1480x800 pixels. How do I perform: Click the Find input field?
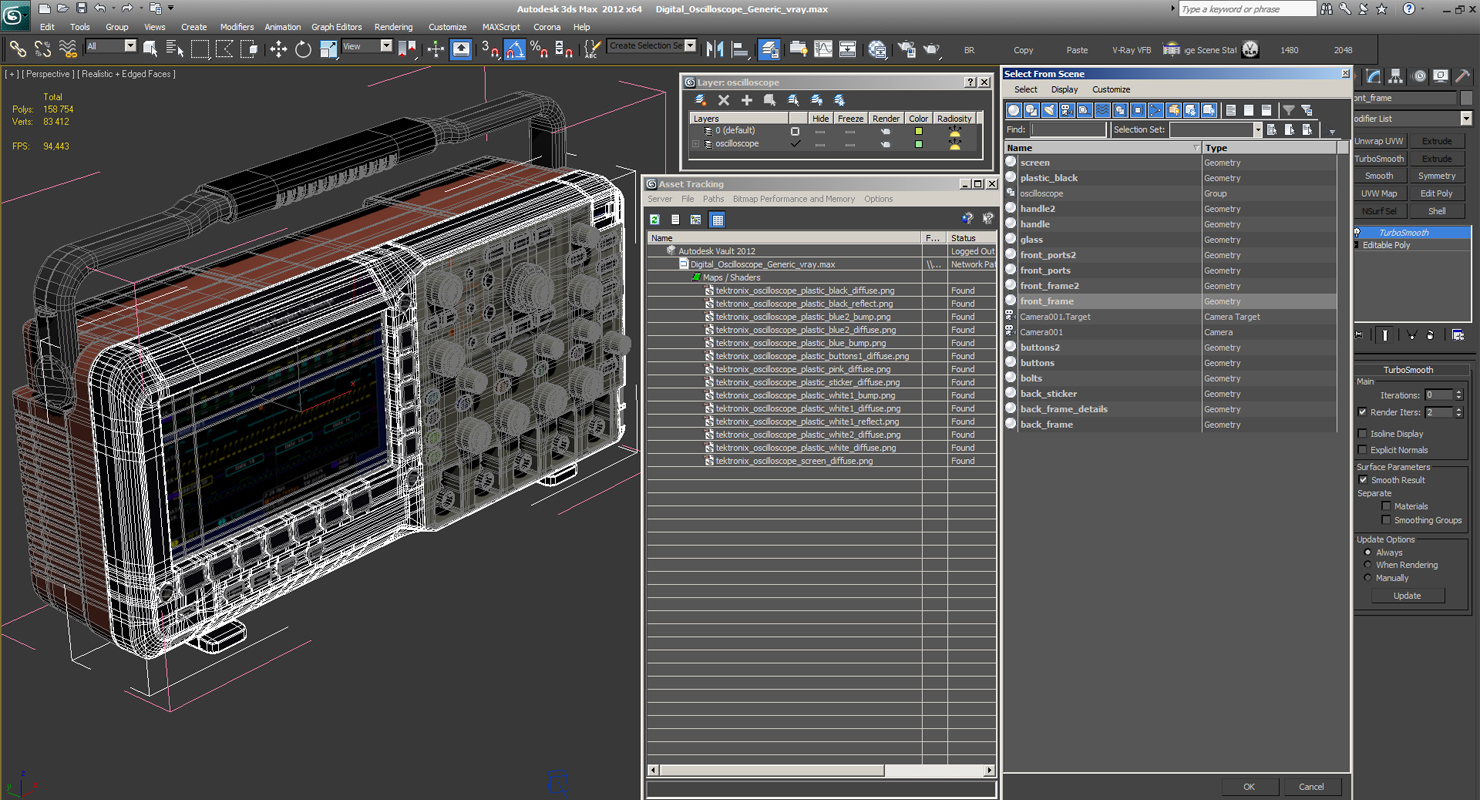click(1068, 130)
